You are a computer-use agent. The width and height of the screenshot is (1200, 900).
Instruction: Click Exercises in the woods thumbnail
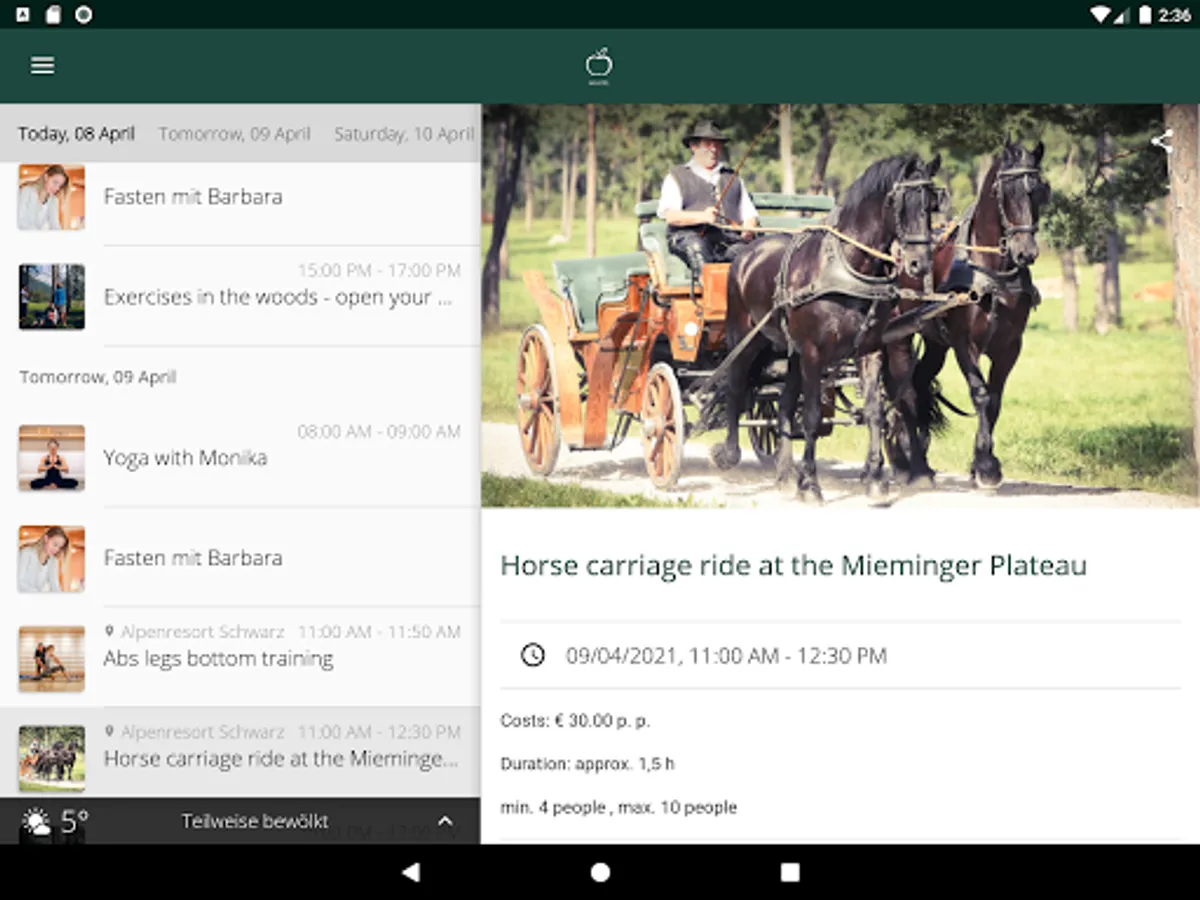[x=52, y=297]
